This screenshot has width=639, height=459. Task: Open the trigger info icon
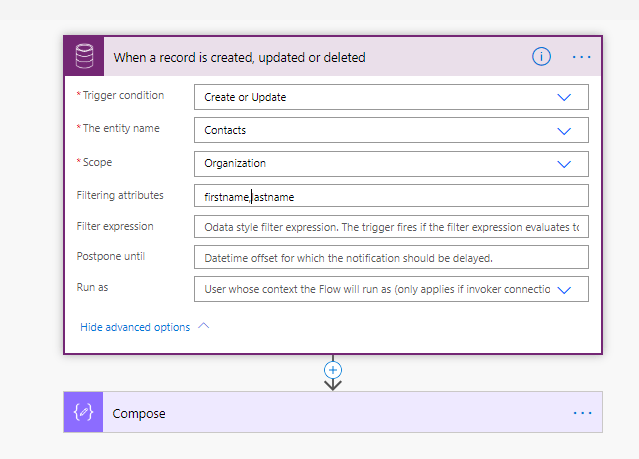[541, 57]
